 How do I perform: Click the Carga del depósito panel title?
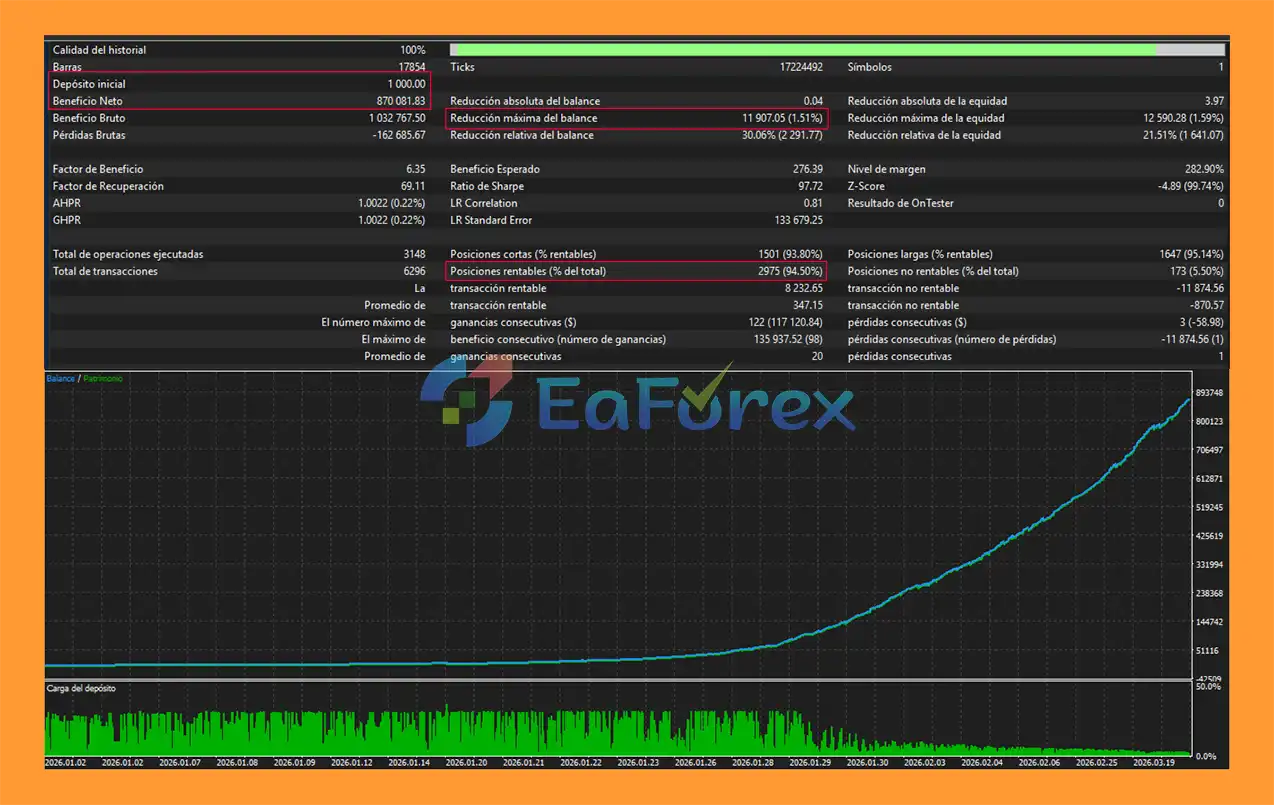click(81, 689)
